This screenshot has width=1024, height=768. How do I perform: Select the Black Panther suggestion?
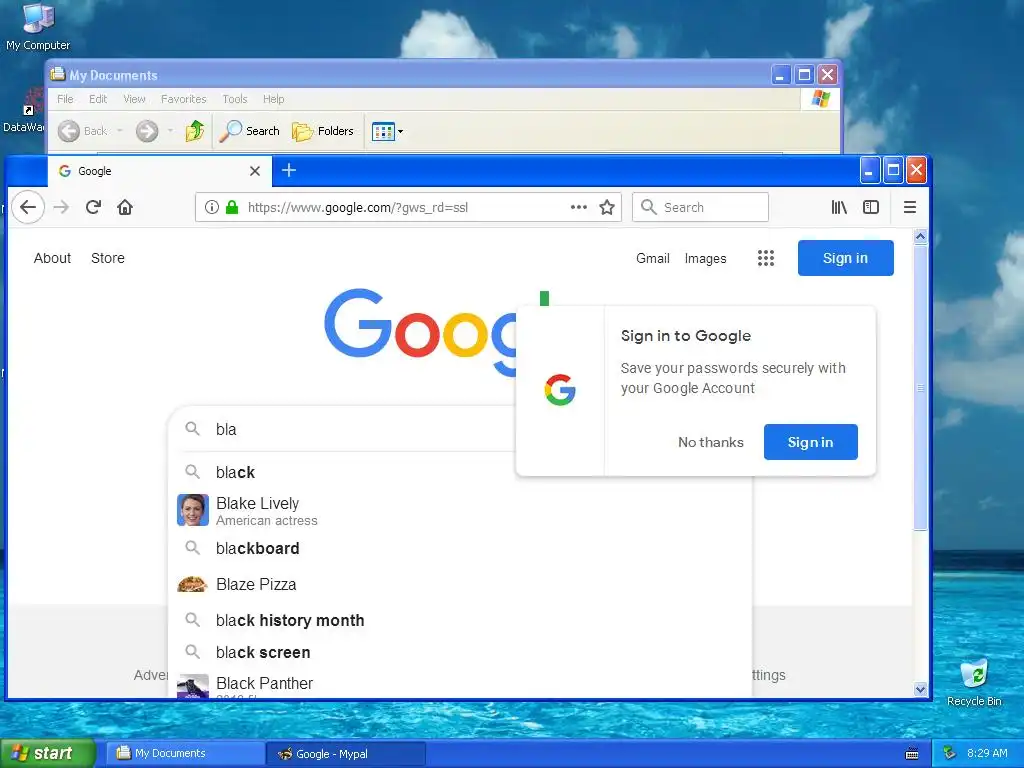tap(460, 684)
